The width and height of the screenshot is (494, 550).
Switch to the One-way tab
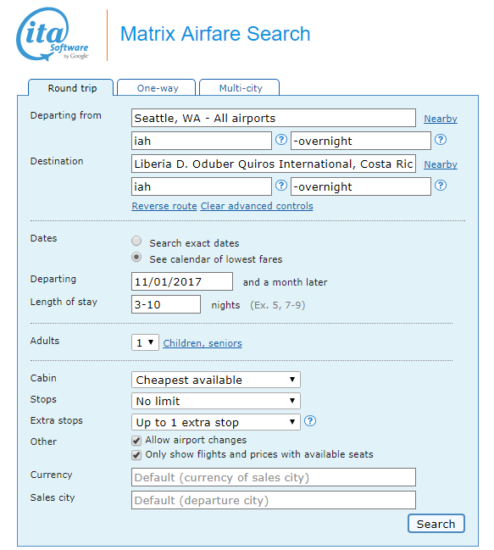pos(156,88)
